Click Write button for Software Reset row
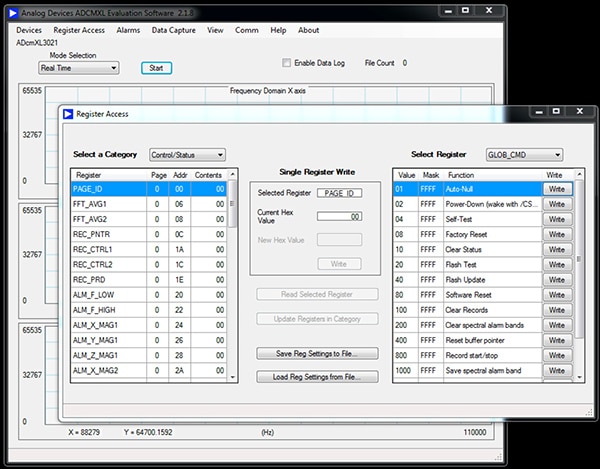The height and width of the screenshot is (469, 600). (x=556, y=297)
